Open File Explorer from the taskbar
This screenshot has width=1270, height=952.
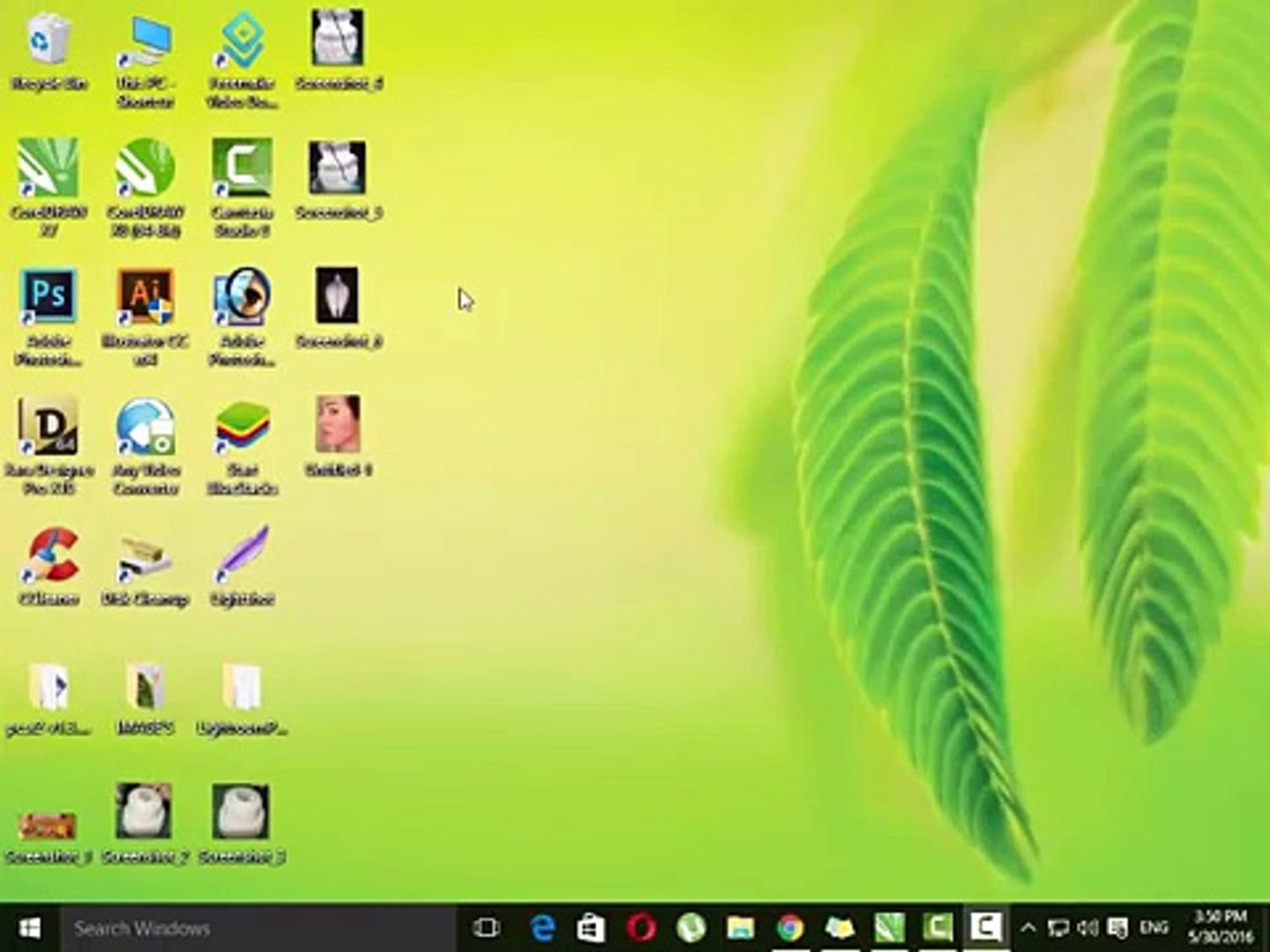click(x=741, y=927)
